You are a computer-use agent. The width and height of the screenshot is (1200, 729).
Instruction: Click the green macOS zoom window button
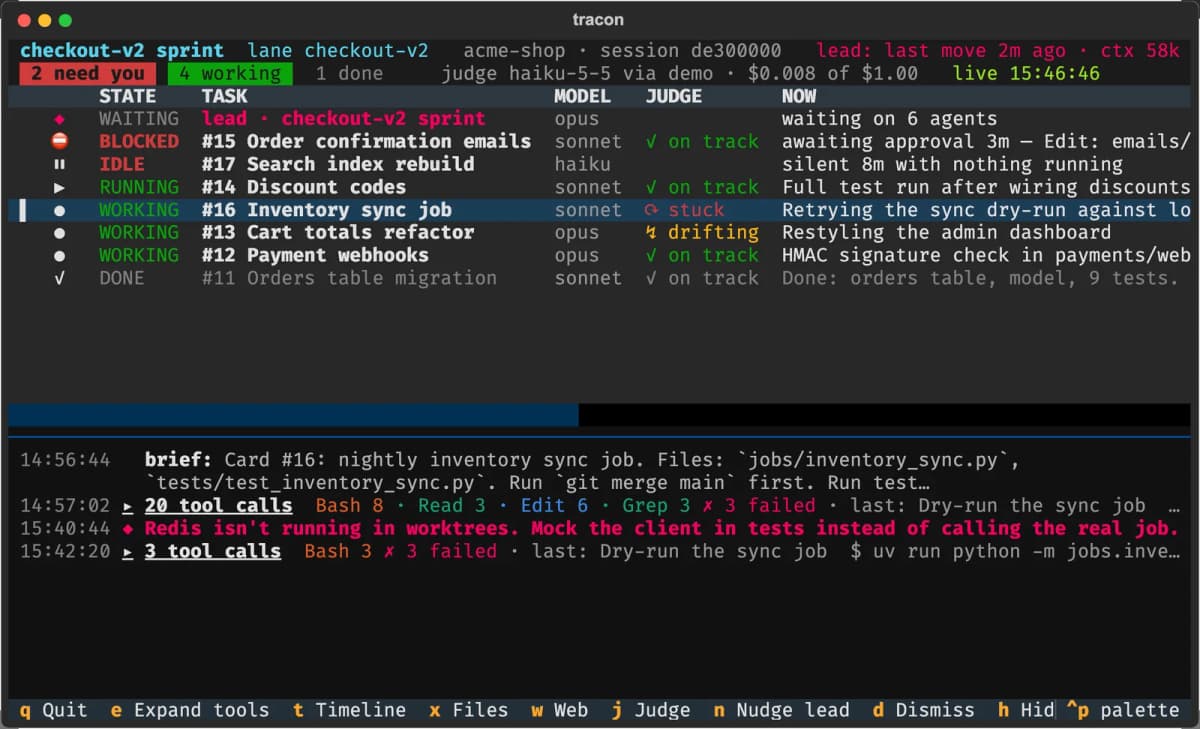coord(65,20)
